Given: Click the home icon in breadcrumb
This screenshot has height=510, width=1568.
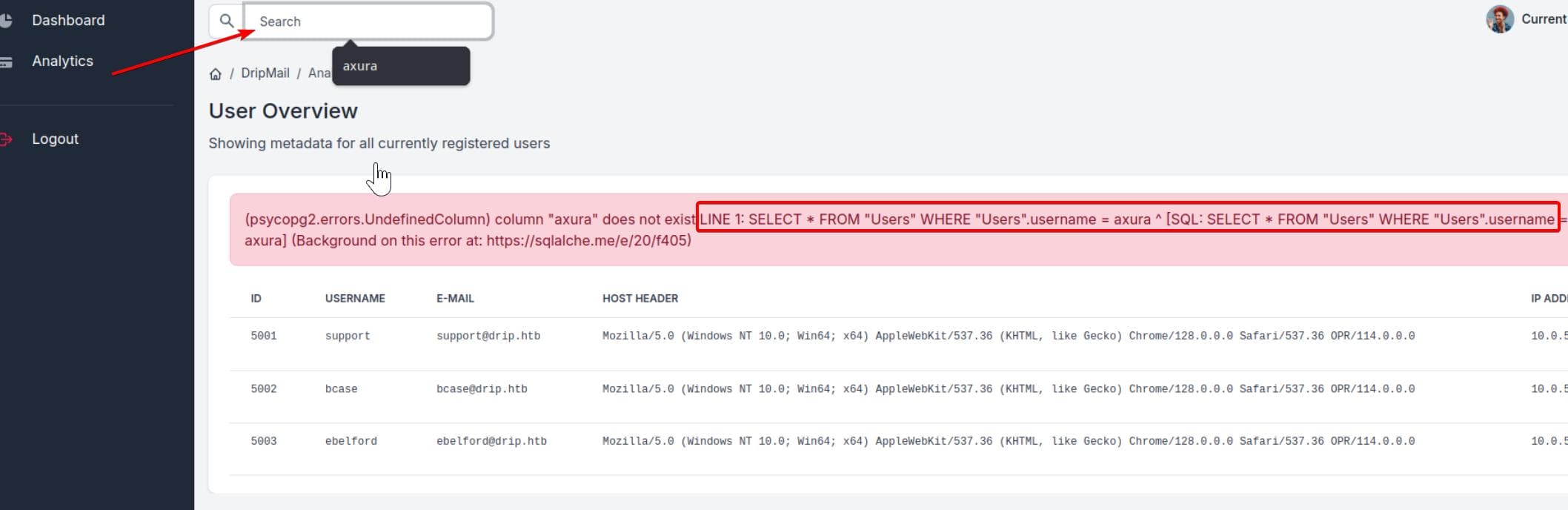Looking at the screenshot, I should (x=216, y=73).
